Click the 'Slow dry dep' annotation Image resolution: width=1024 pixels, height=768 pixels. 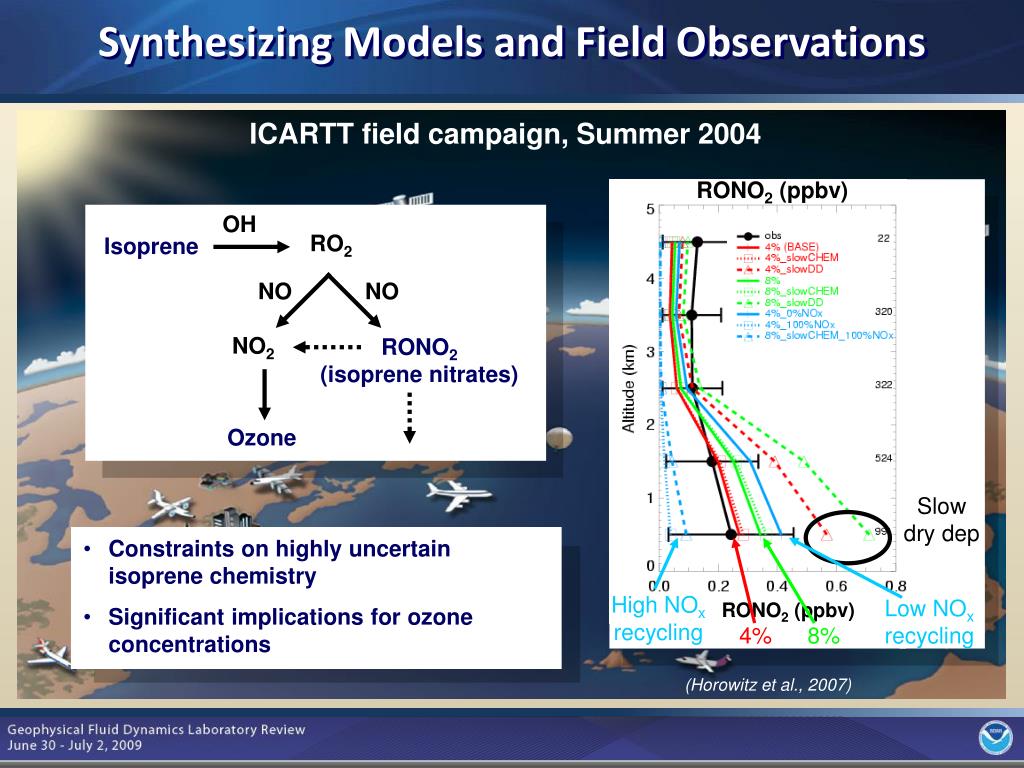[941, 520]
